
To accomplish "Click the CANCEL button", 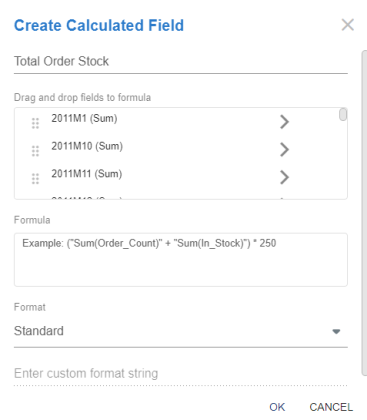I will click(331, 407).
